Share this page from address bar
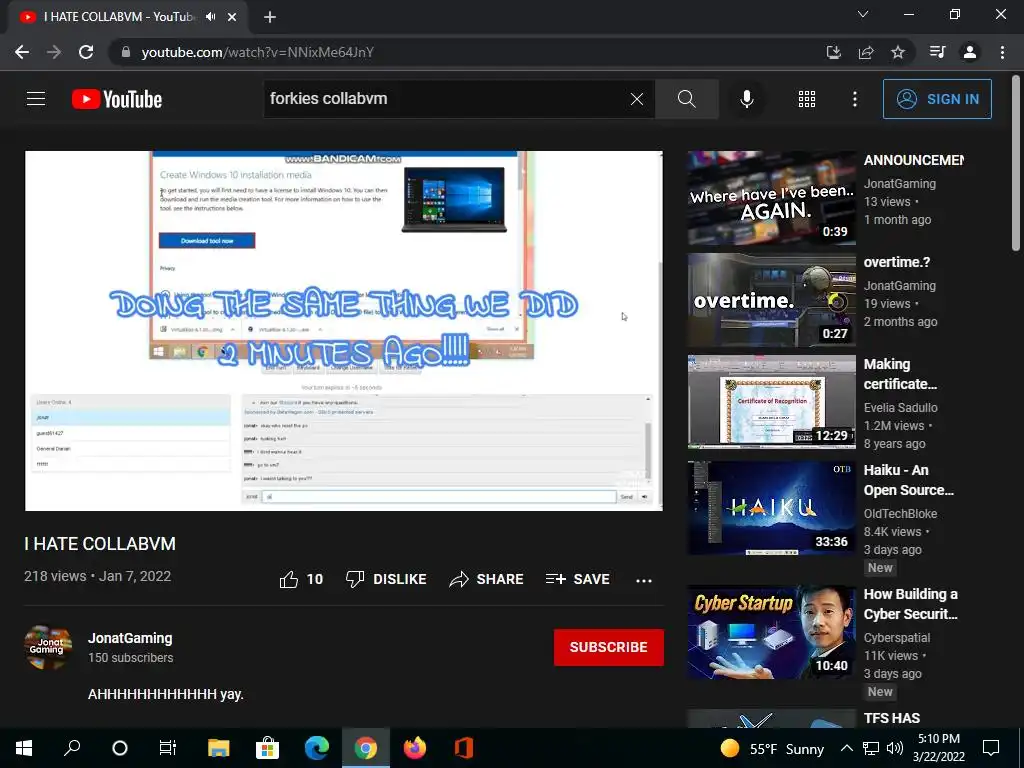 coord(866,52)
